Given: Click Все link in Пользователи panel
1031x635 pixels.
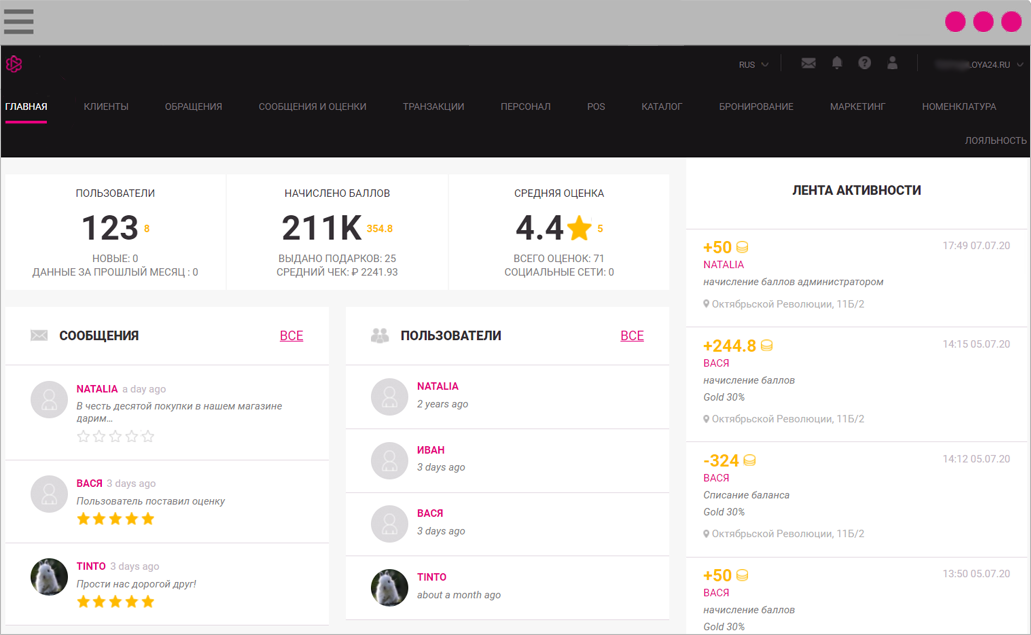Looking at the screenshot, I should coord(632,336).
